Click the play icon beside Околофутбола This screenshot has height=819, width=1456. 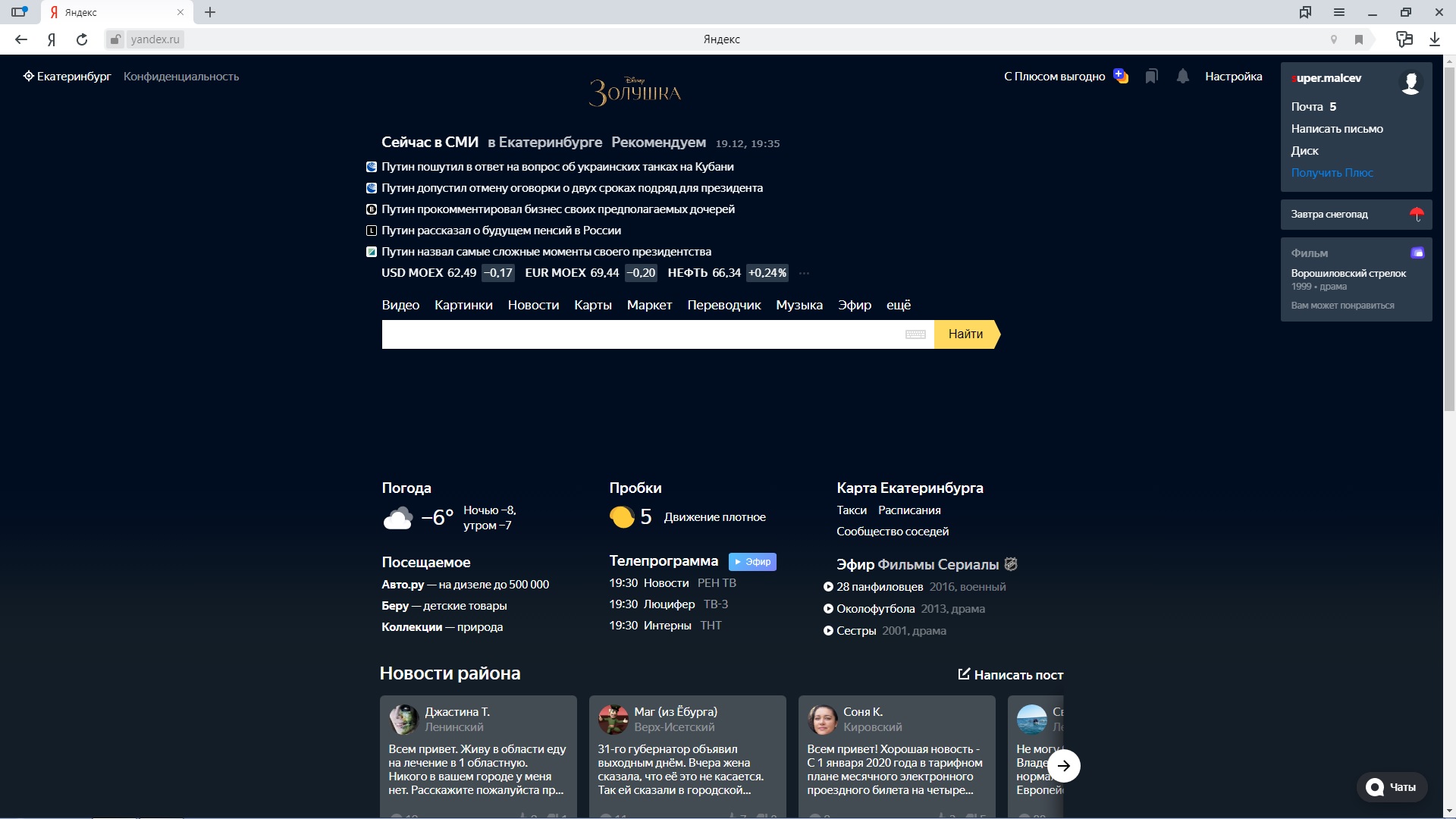[828, 609]
